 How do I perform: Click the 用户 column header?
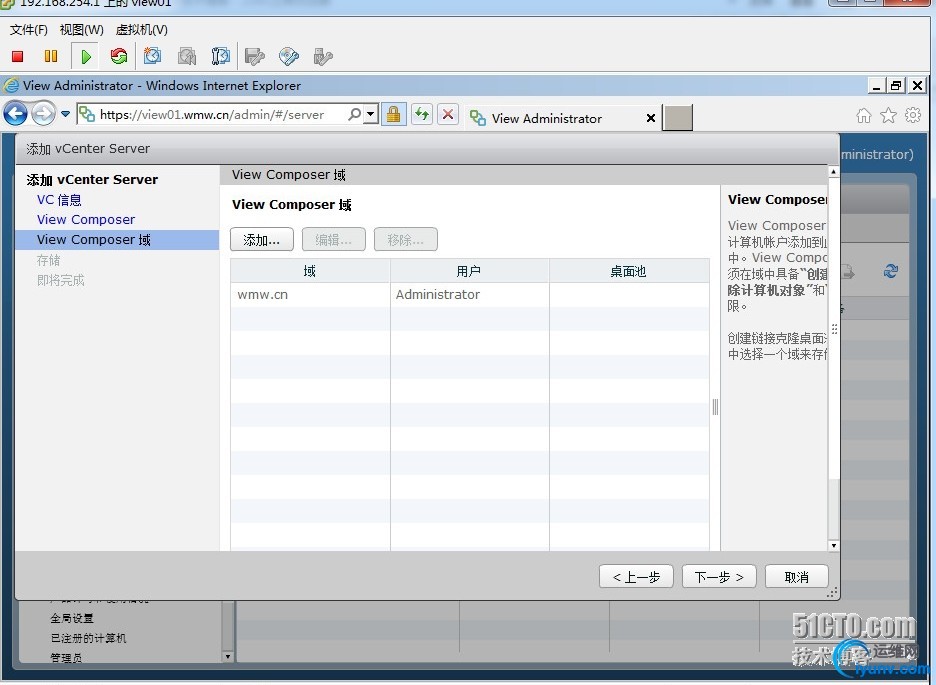coord(469,271)
